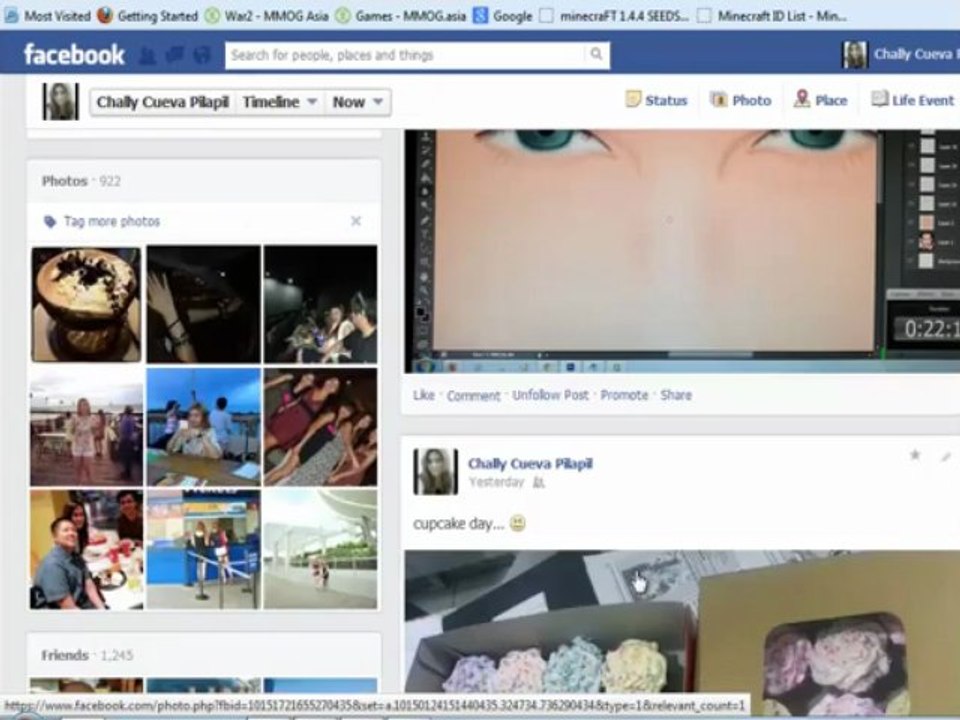Open the blue sky table photo thumbnail
This screenshot has height=720, width=960.
pyautogui.click(x=203, y=427)
